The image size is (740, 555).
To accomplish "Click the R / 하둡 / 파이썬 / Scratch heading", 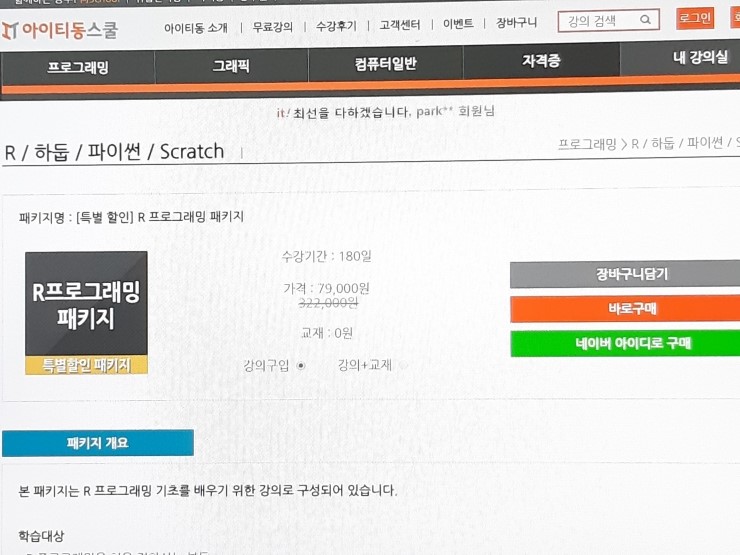I will pyautogui.click(x=114, y=152).
